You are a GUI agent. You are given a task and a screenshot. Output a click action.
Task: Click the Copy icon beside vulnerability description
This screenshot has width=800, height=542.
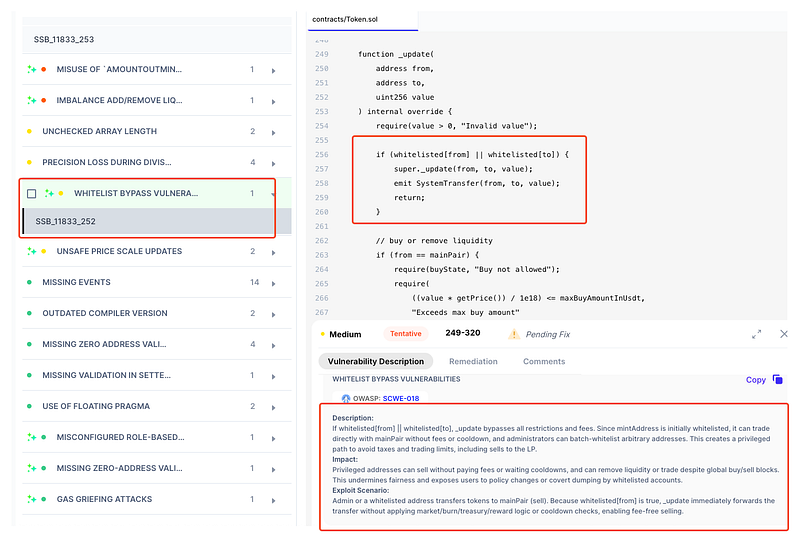pos(778,380)
